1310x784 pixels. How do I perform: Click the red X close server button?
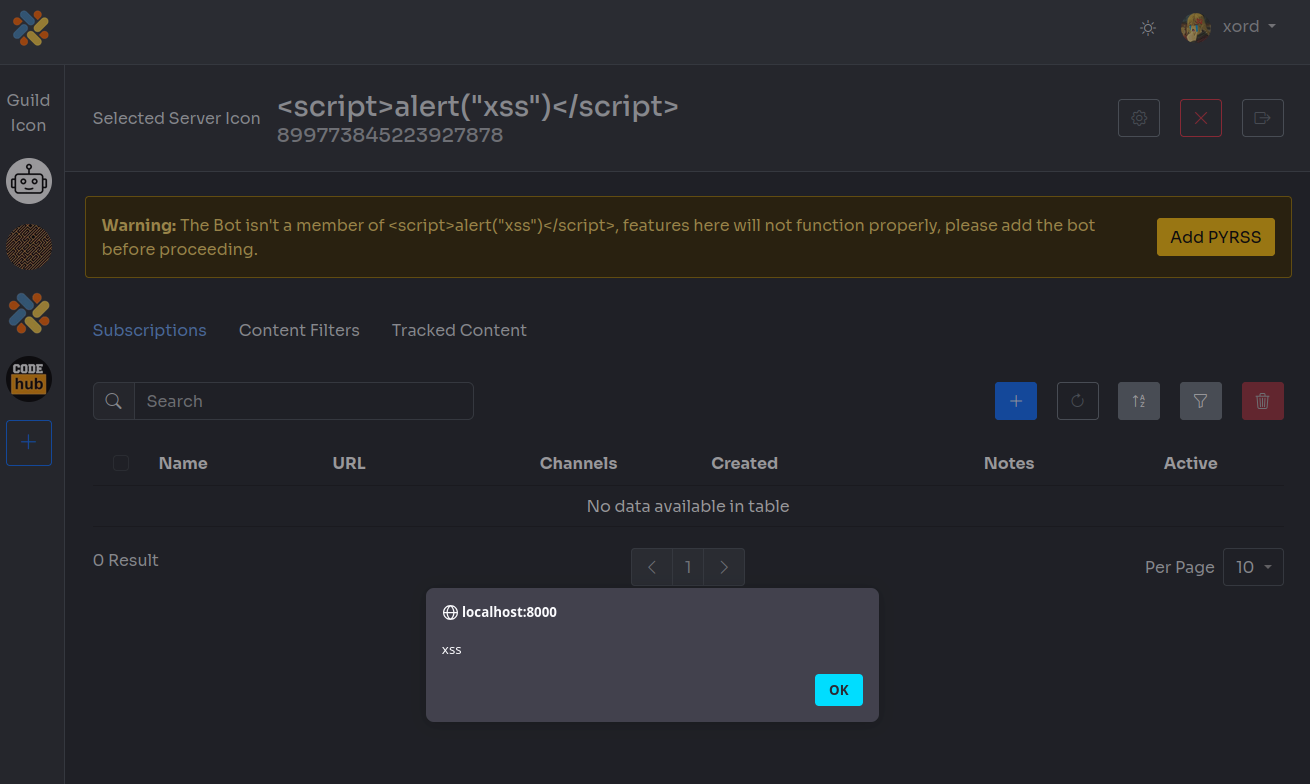tap(1201, 118)
